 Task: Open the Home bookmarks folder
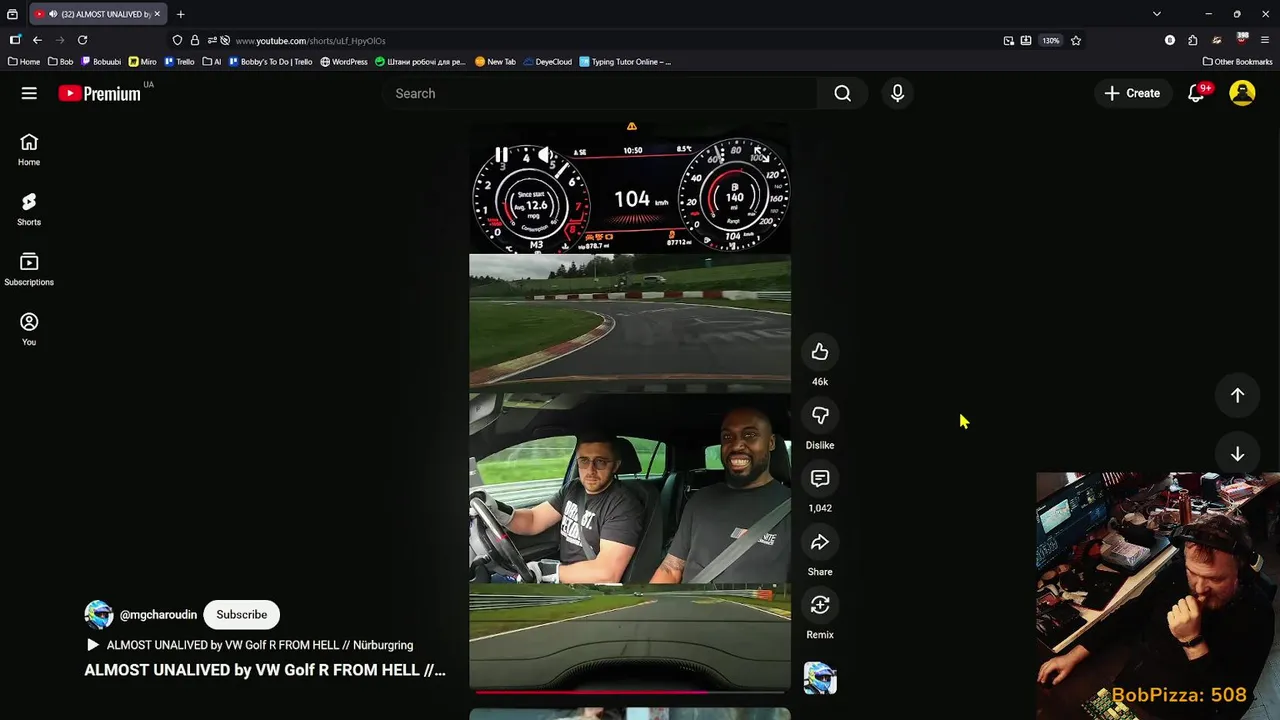24,62
